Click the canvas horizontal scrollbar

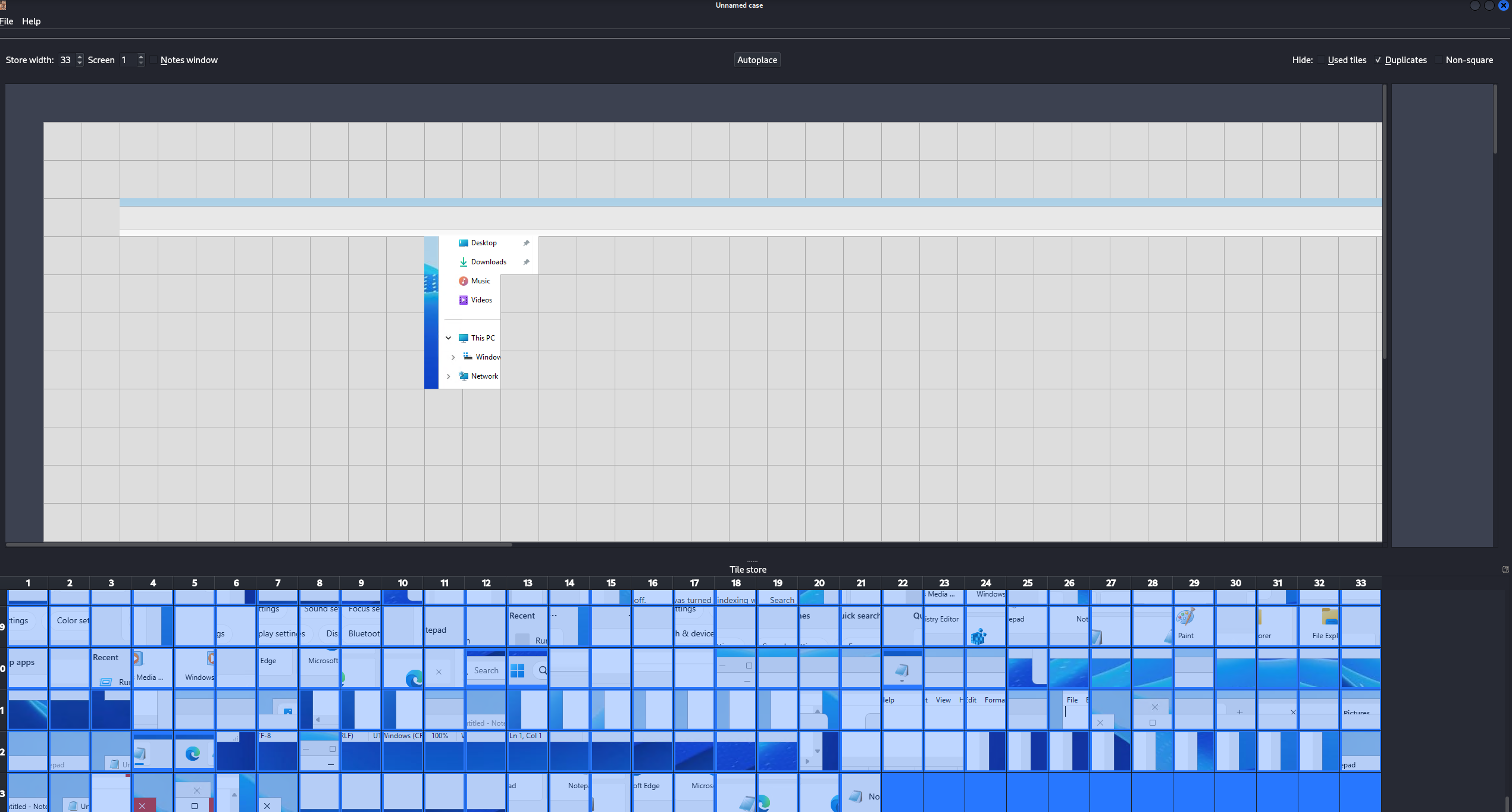coord(259,544)
